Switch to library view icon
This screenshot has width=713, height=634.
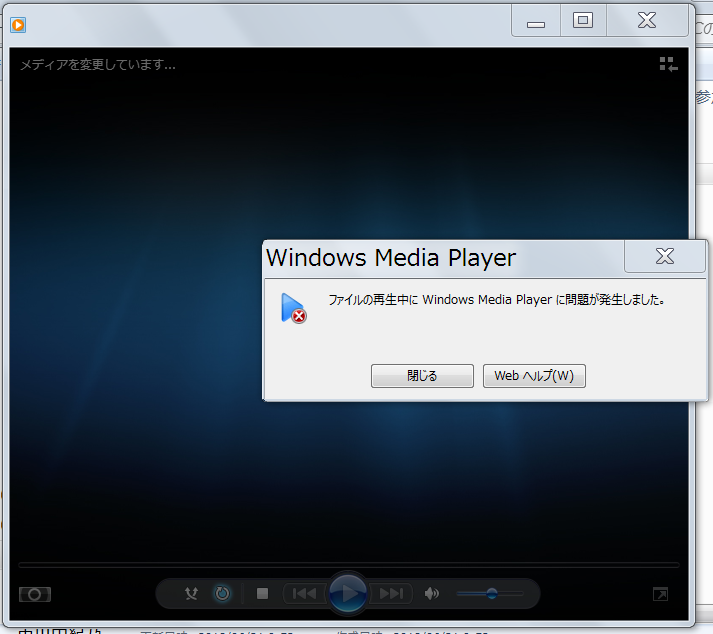click(668, 64)
